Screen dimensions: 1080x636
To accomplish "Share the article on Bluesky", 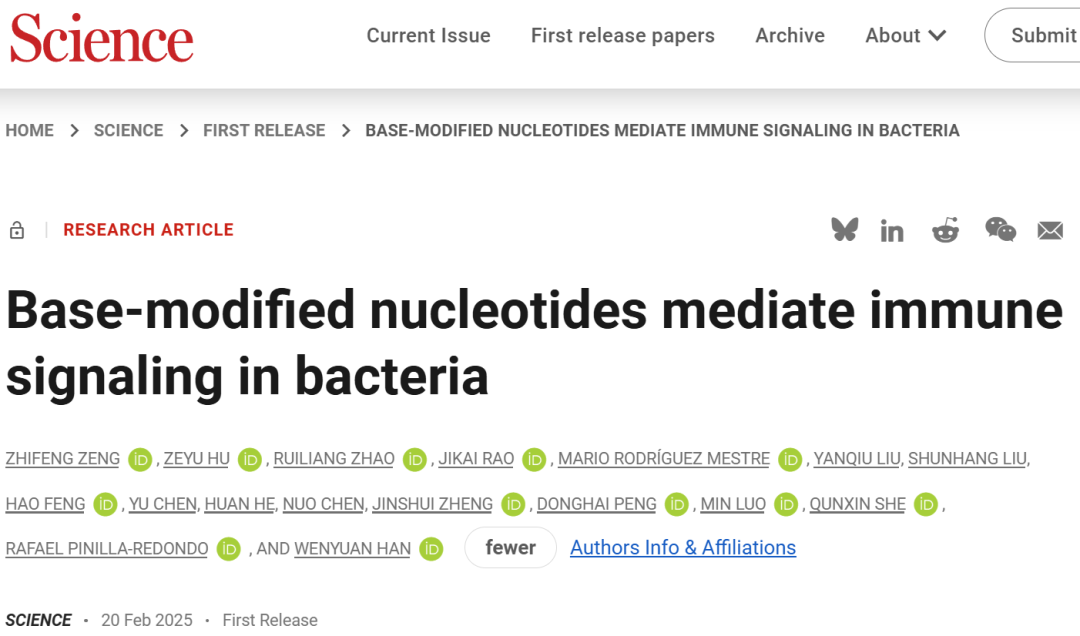I will coord(845,230).
